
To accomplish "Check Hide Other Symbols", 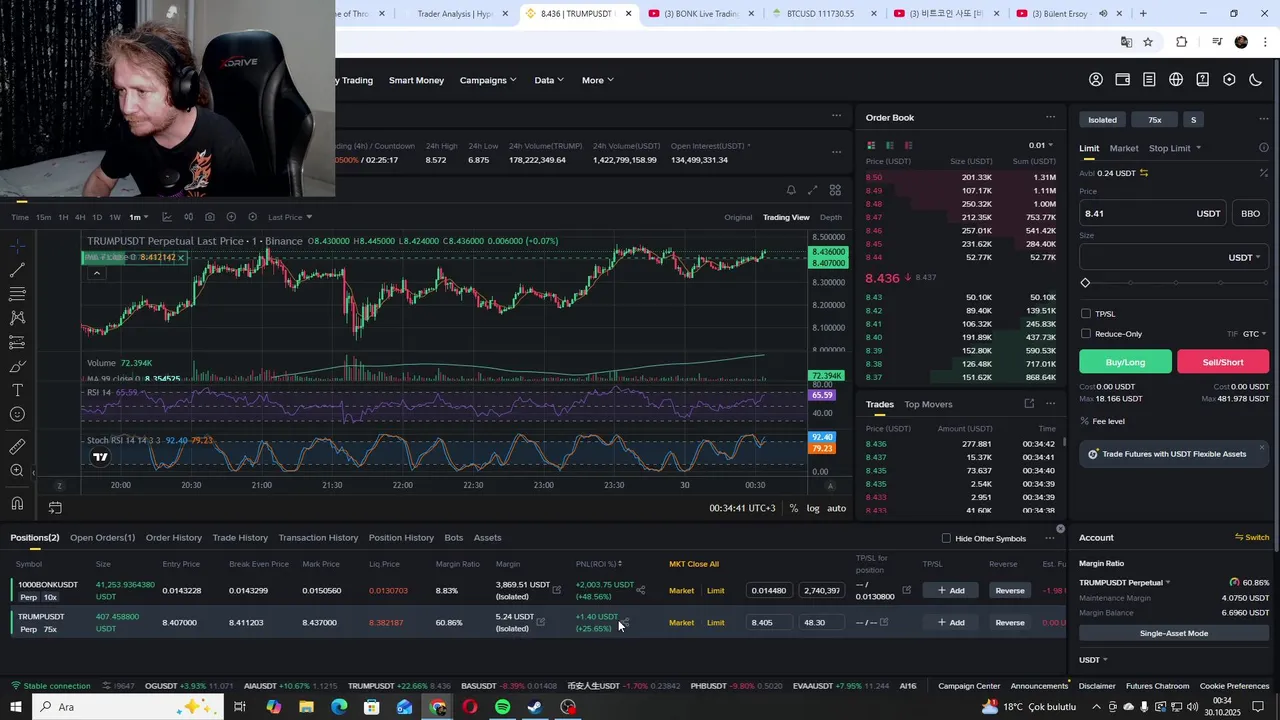I will click(x=946, y=539).
